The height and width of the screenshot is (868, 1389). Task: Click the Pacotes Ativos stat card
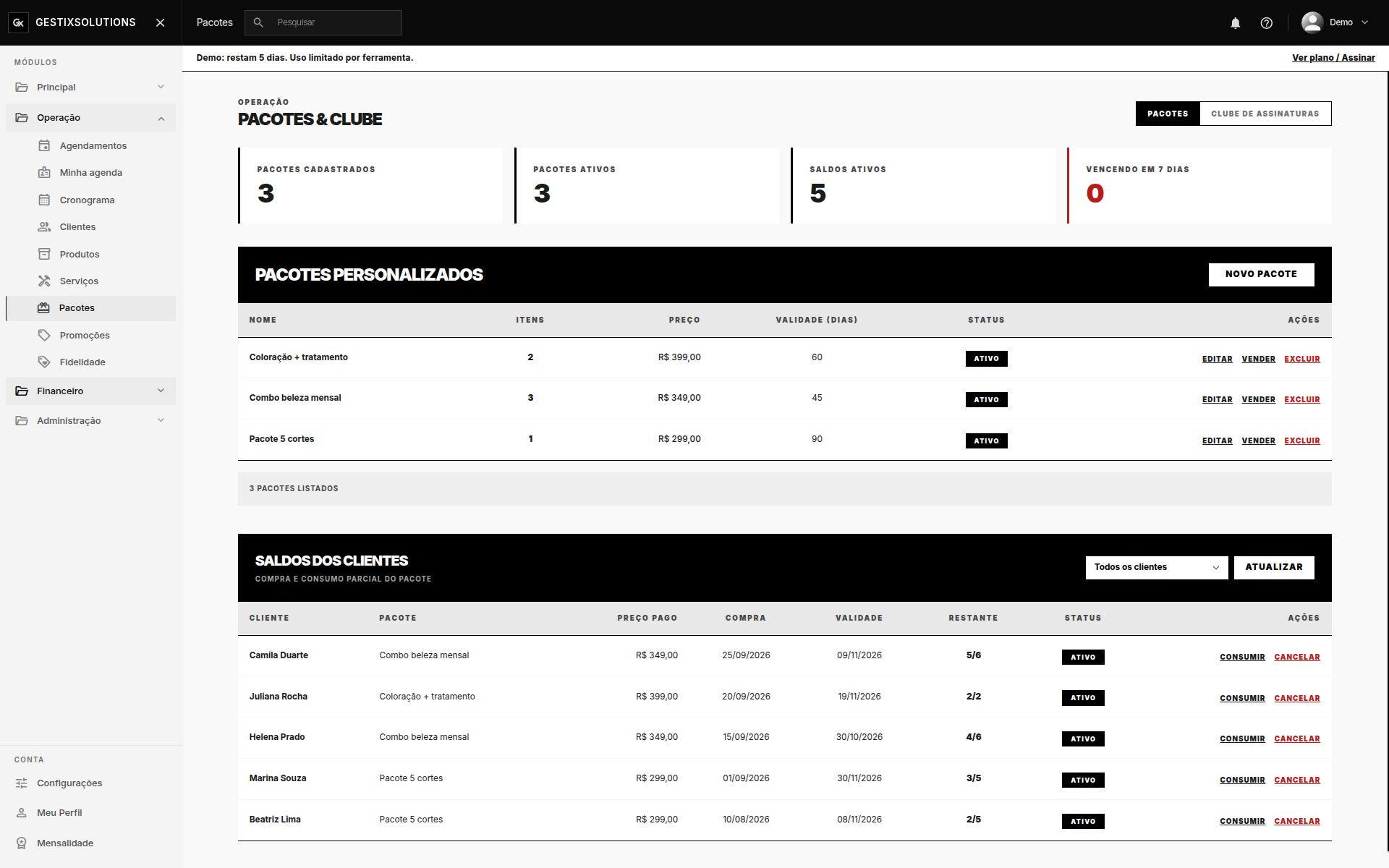pos(647,185)
